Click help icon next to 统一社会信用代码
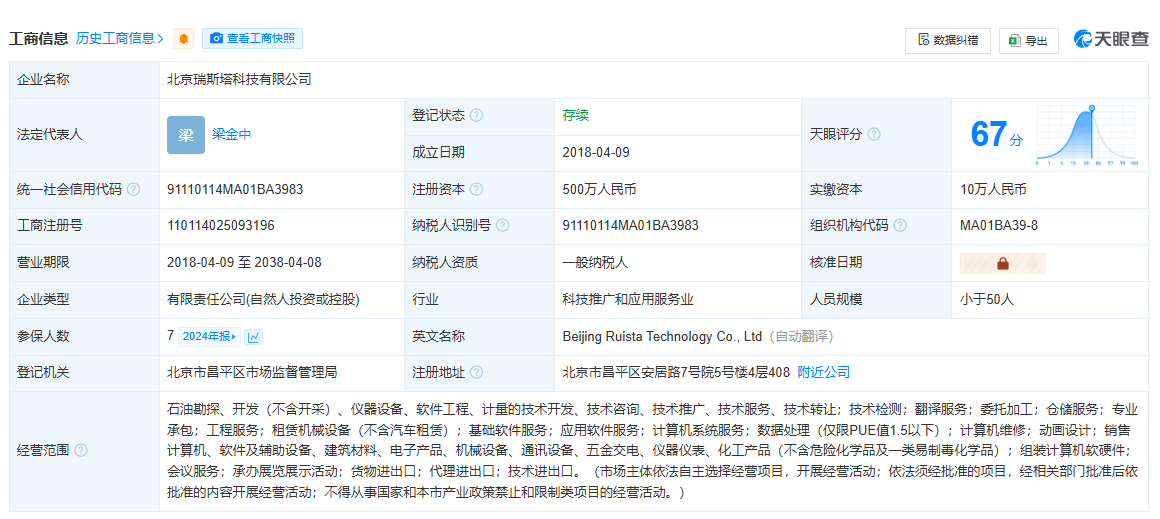This screenshot has height=519, width=1160. 133,189
